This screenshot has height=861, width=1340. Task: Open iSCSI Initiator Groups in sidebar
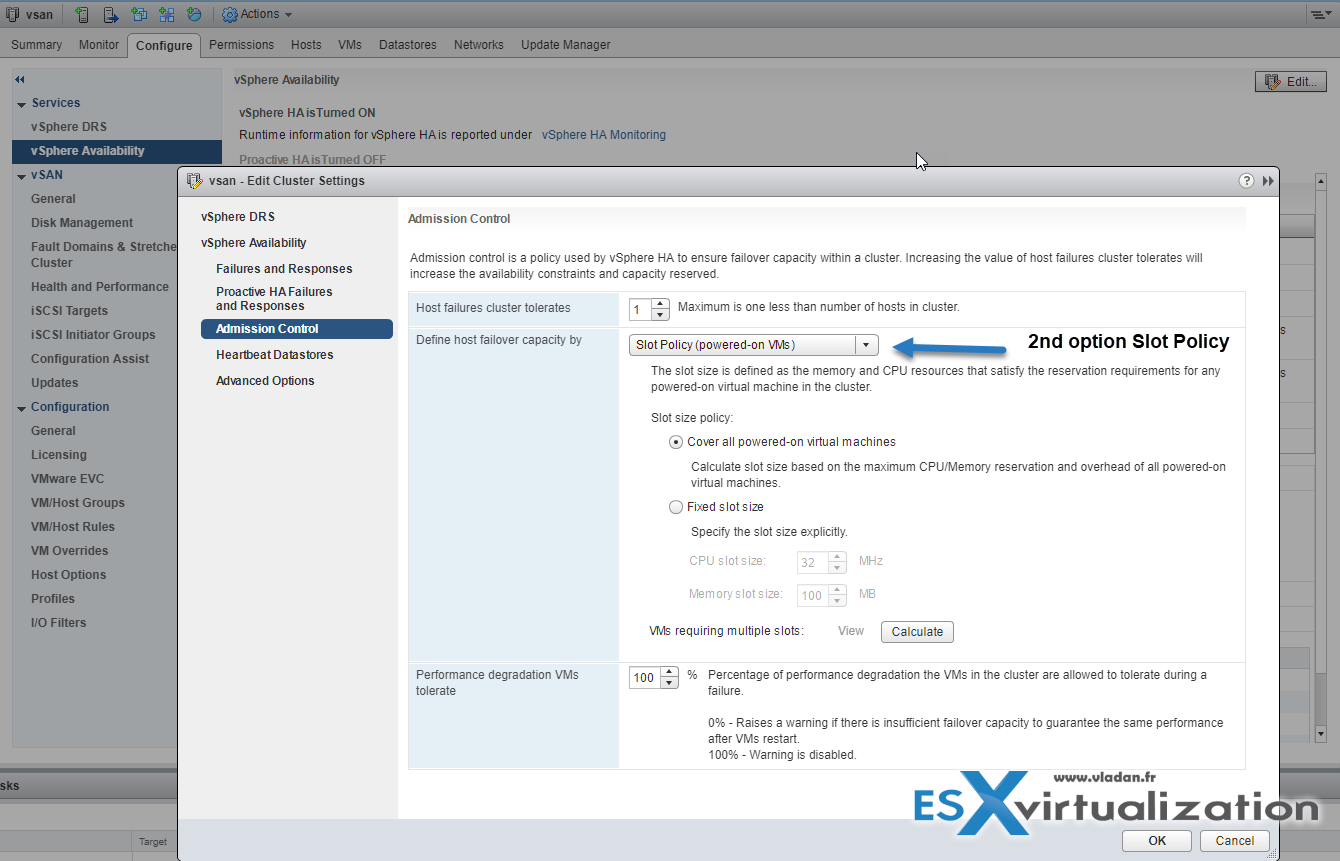[x=93, y=335]
